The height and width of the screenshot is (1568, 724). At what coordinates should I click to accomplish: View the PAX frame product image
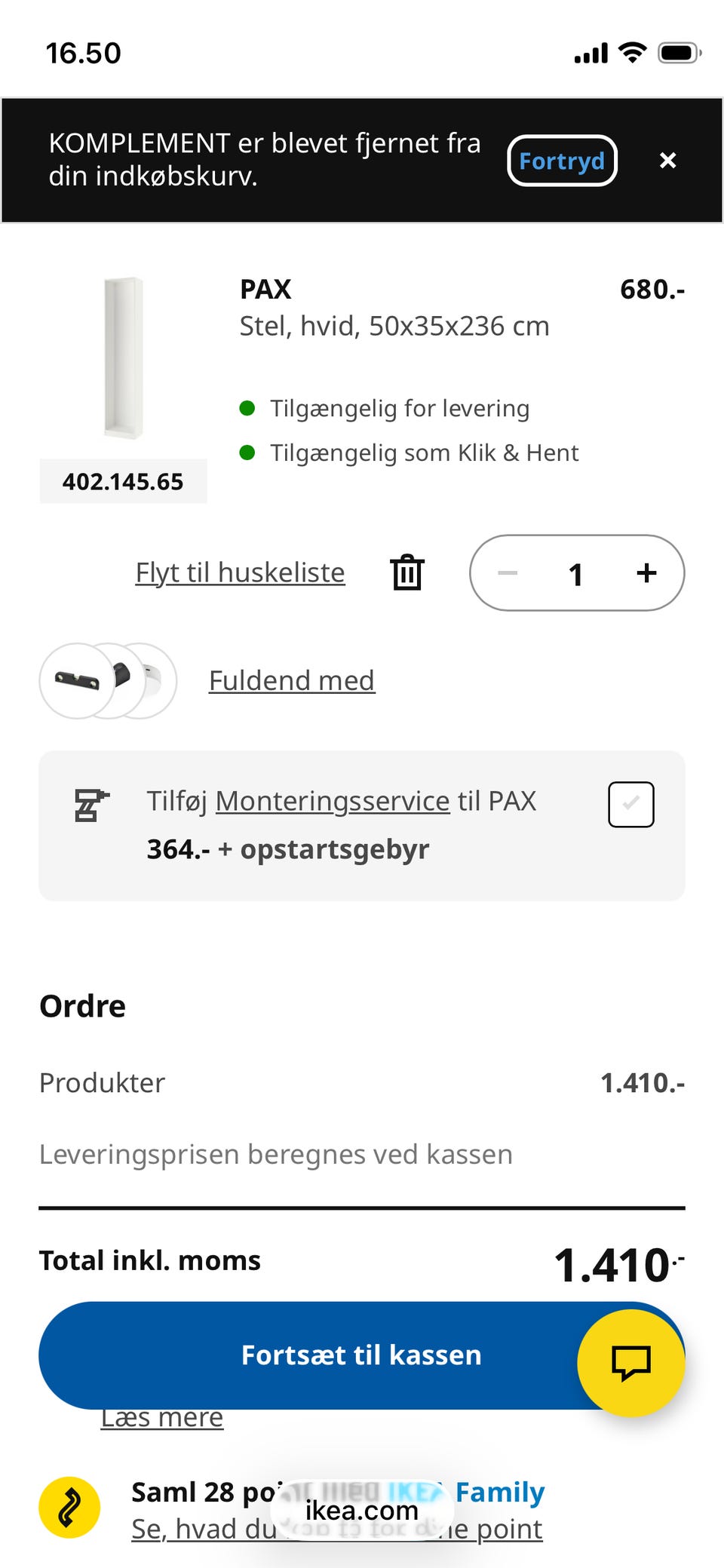point(123,358)
